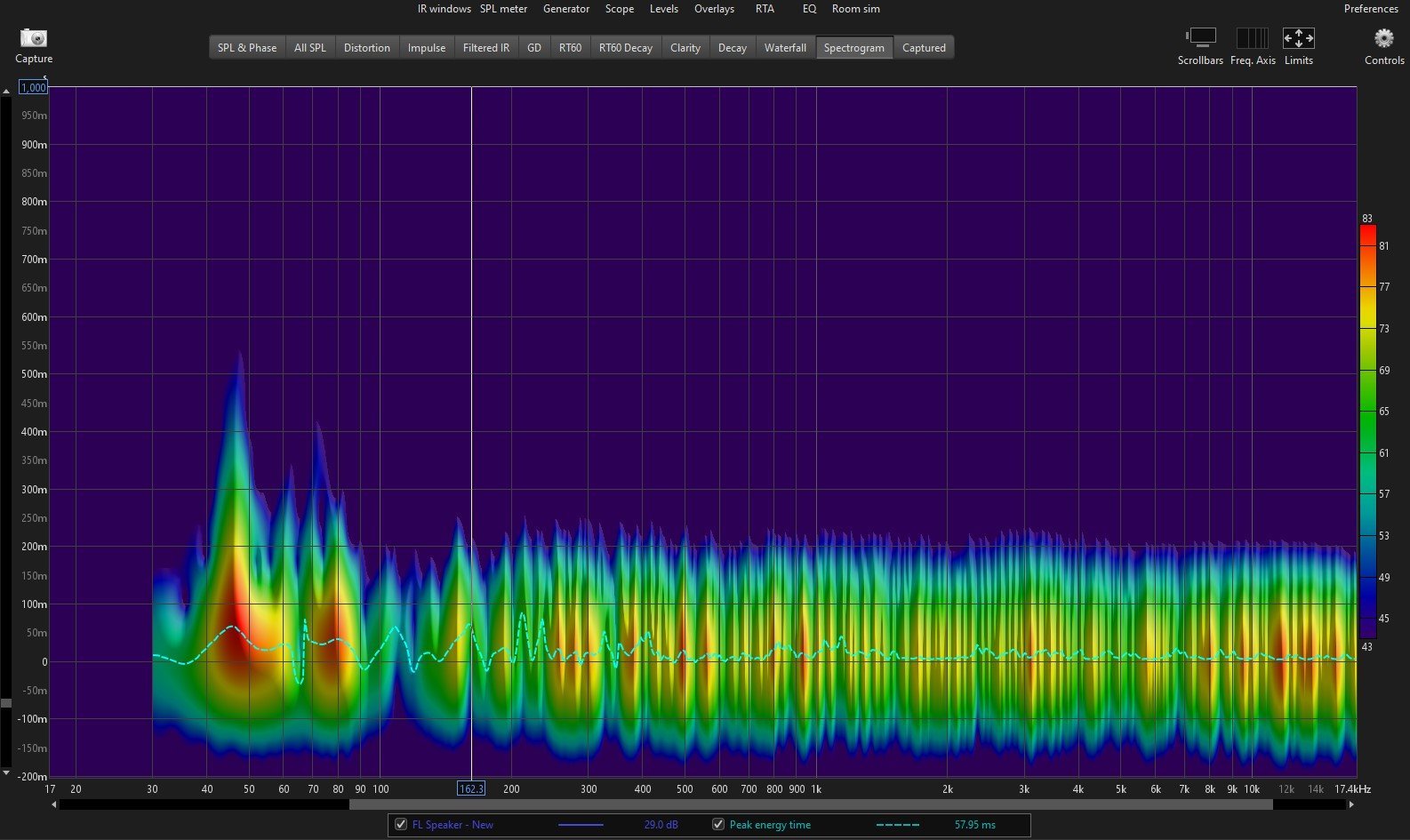This screenshot has width=1410, height=840.
Task: Click the horizontal scroll left arrow
Action: [54, 804]
